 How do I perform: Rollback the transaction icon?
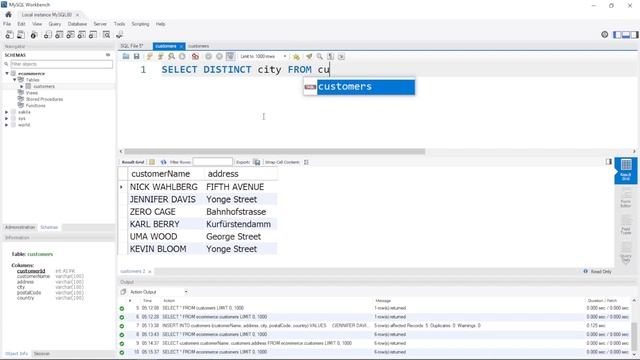220,56
